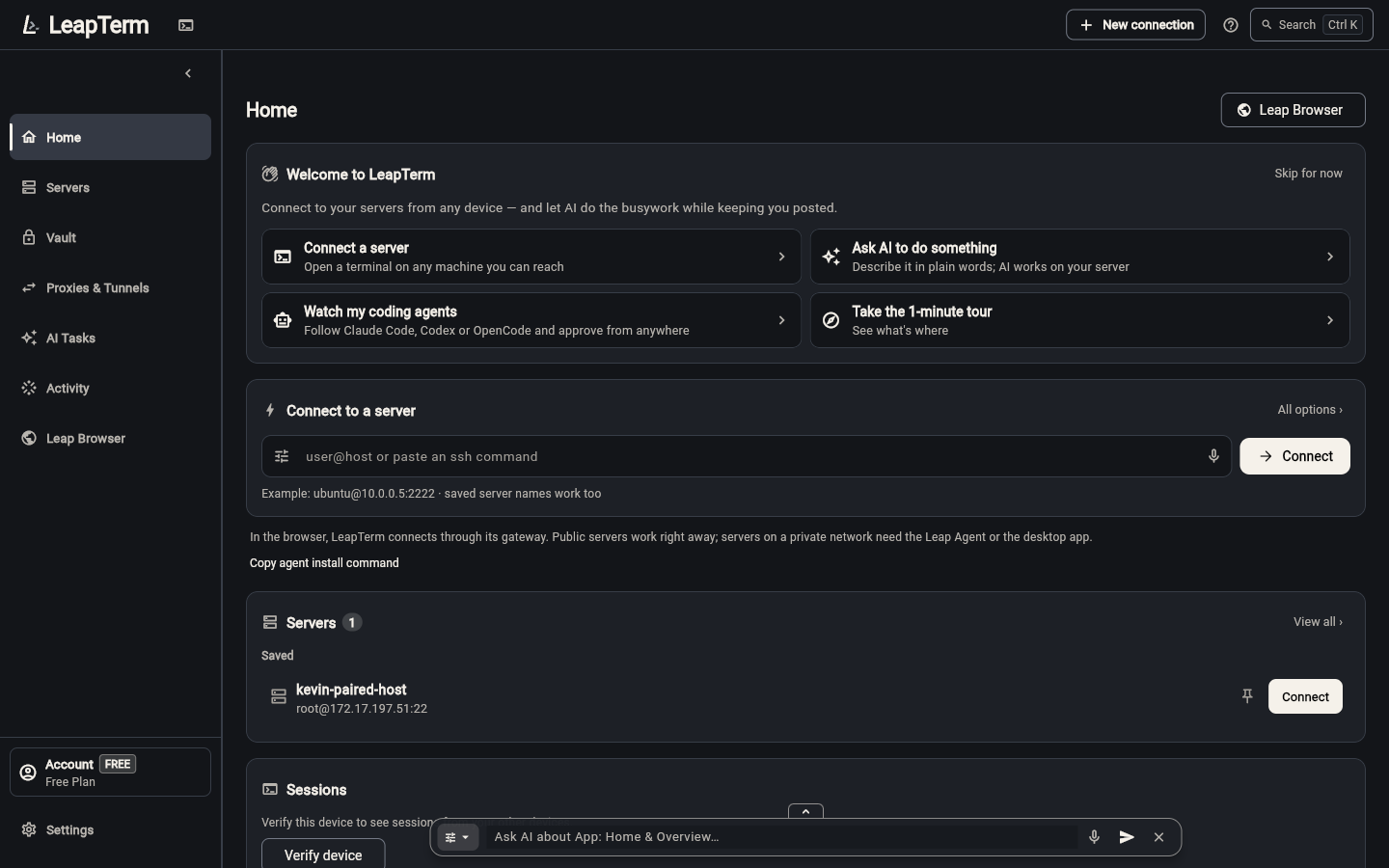Click the terminal icon beside LeapTerm logo
The width and height of the screenshot is (1389, 868).
(x=186, y=25)
